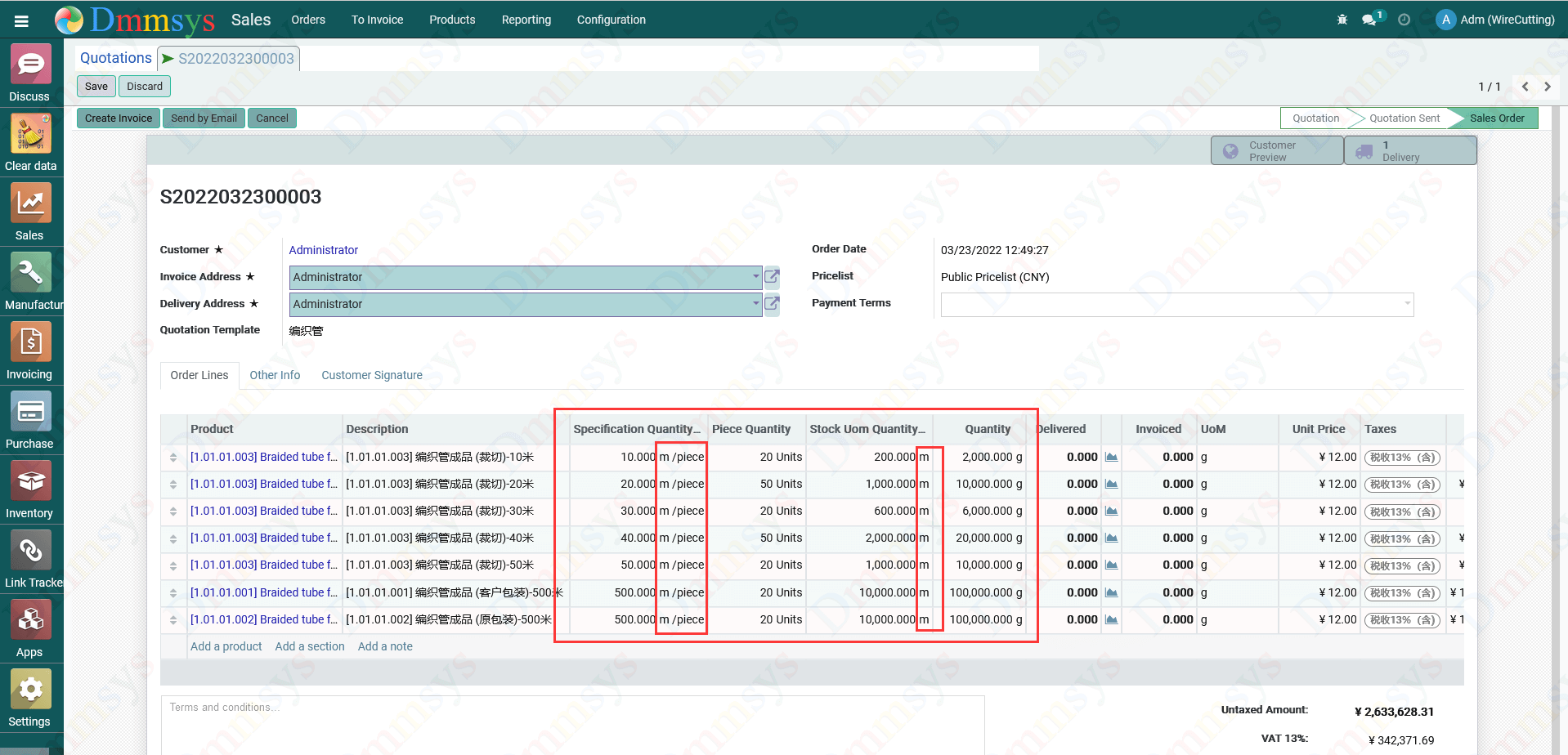Screen dimensions: 1568x755
Task: Expand the Invoice Address dropdown
Action: point(755,277)
